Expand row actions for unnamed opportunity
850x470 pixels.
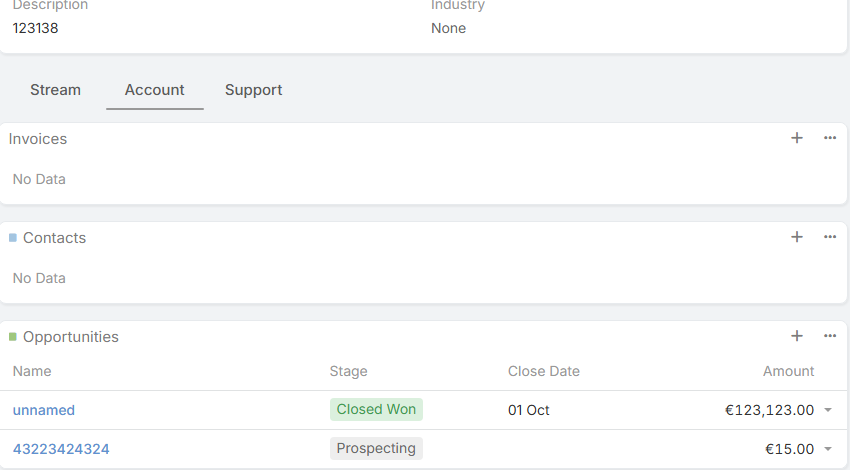pyautogui.click(x=828, y=410)
